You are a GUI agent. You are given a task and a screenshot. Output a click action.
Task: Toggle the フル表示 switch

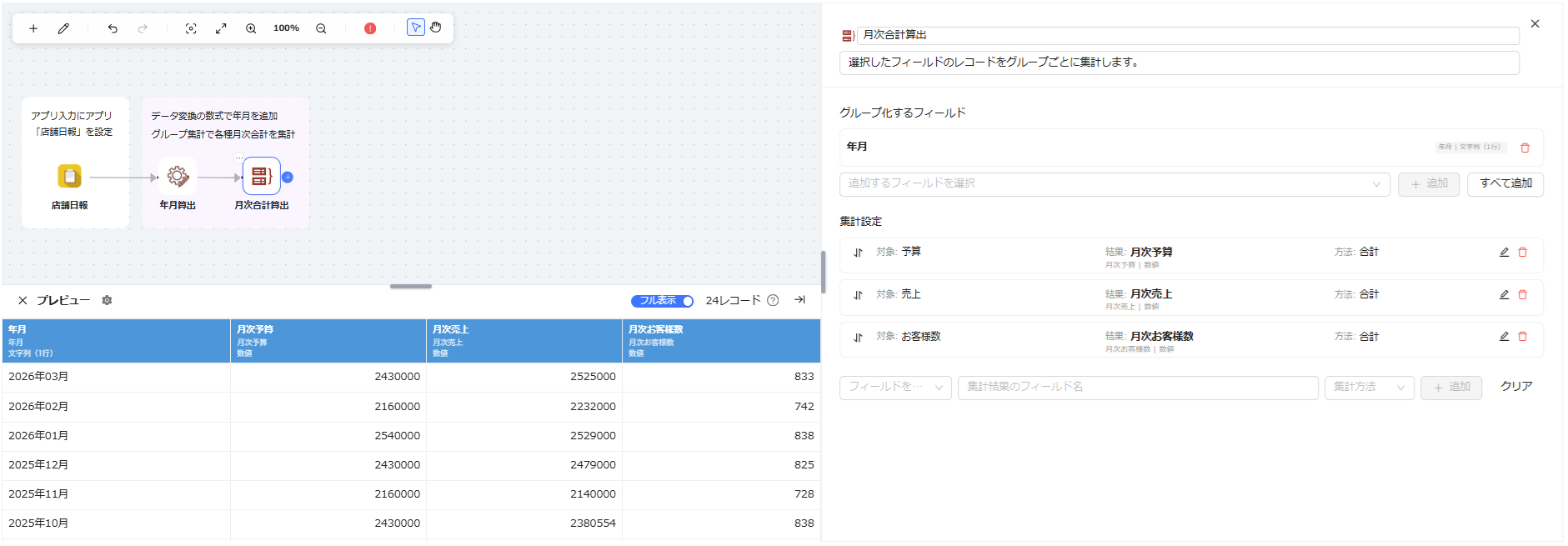[662, 301]
